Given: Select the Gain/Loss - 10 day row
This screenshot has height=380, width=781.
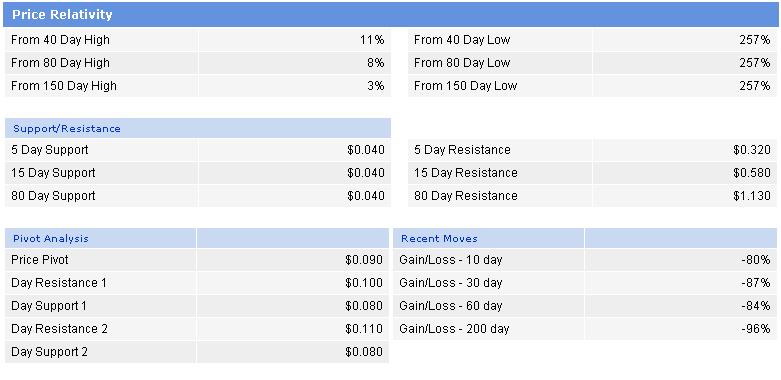Looking at the screenshot, I should [585, 260].
